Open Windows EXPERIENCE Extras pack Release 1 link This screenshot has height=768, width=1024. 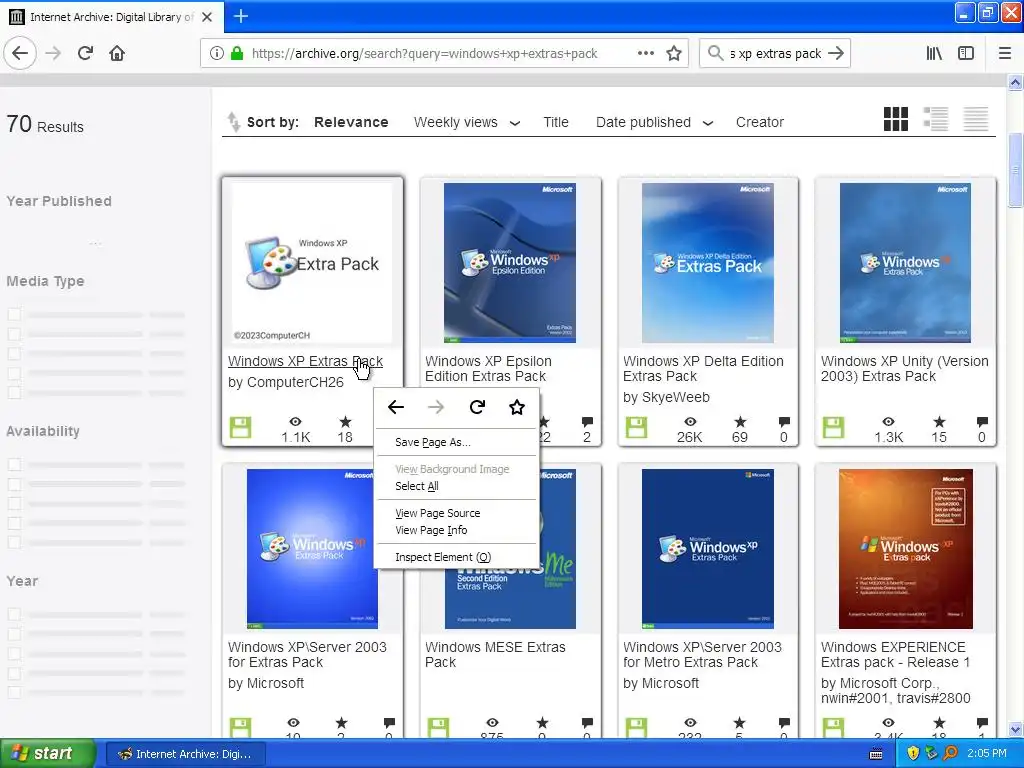tap(895, 654)
